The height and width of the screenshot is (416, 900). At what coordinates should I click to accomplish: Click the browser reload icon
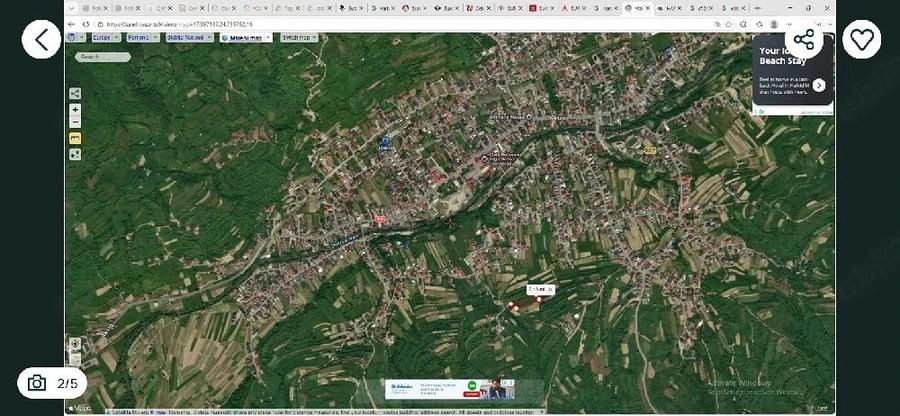(86, 24)
